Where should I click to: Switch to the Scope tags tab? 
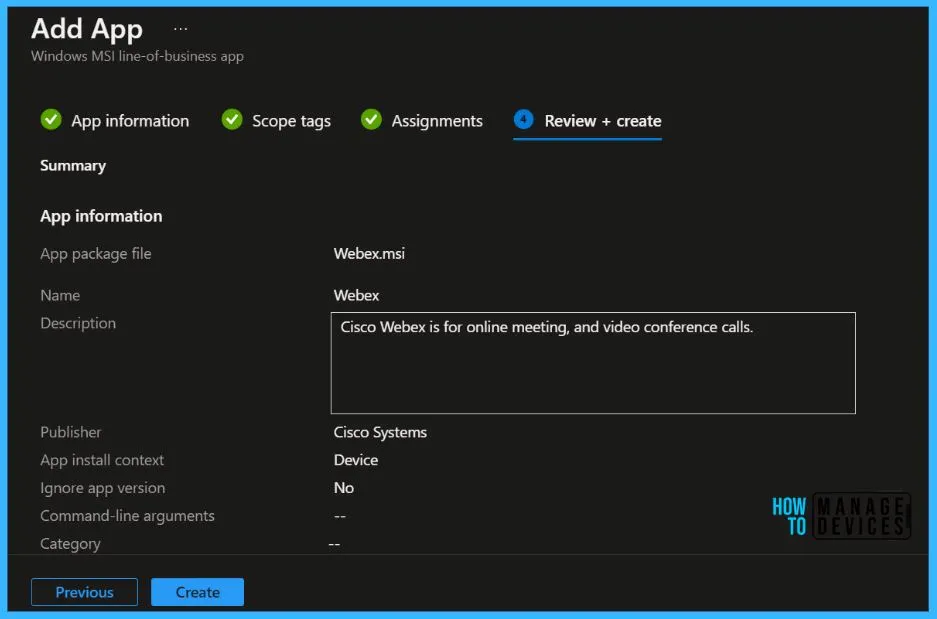pos(291,121)
